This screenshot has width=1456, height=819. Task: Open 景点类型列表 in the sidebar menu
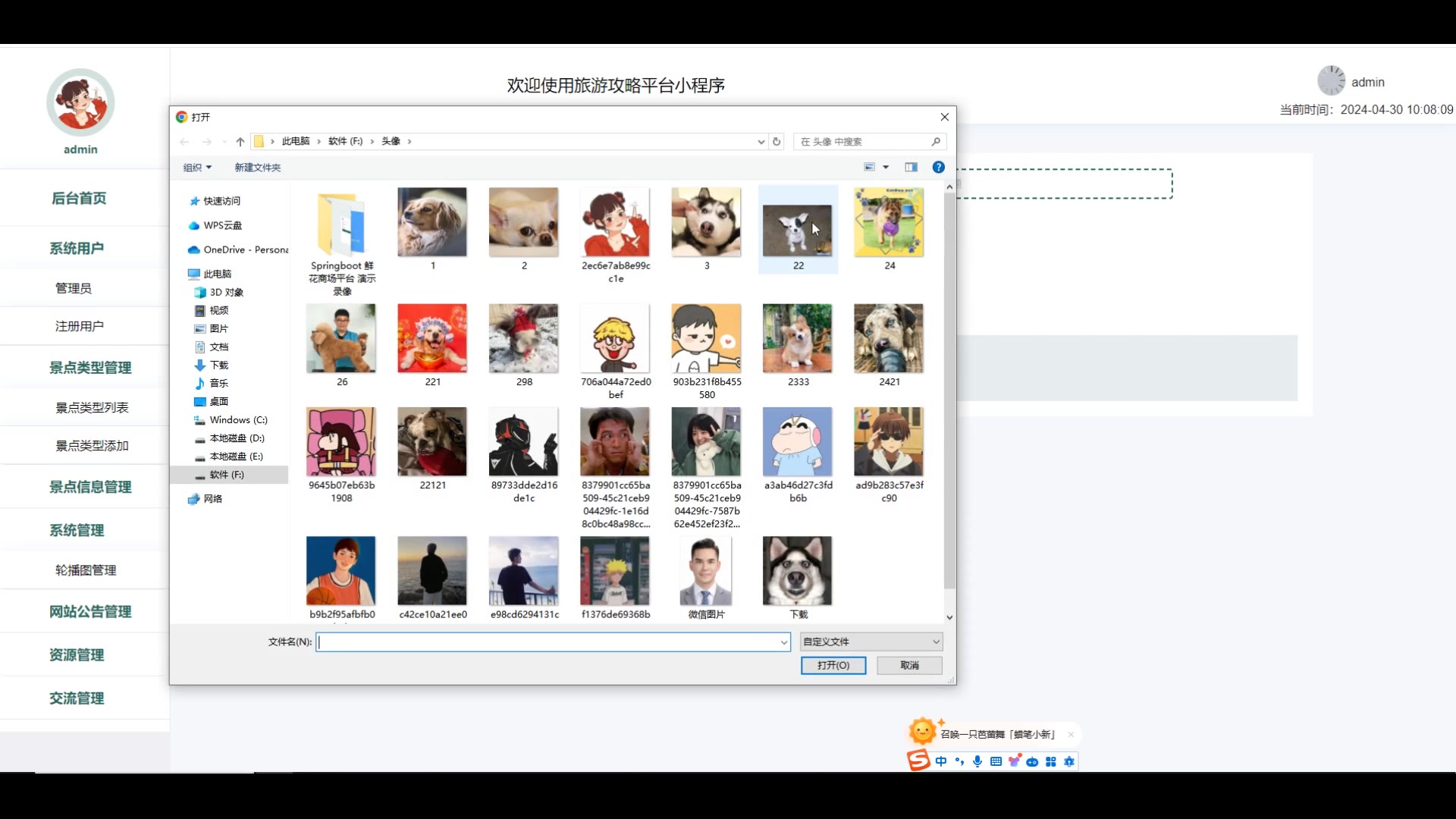92,408
